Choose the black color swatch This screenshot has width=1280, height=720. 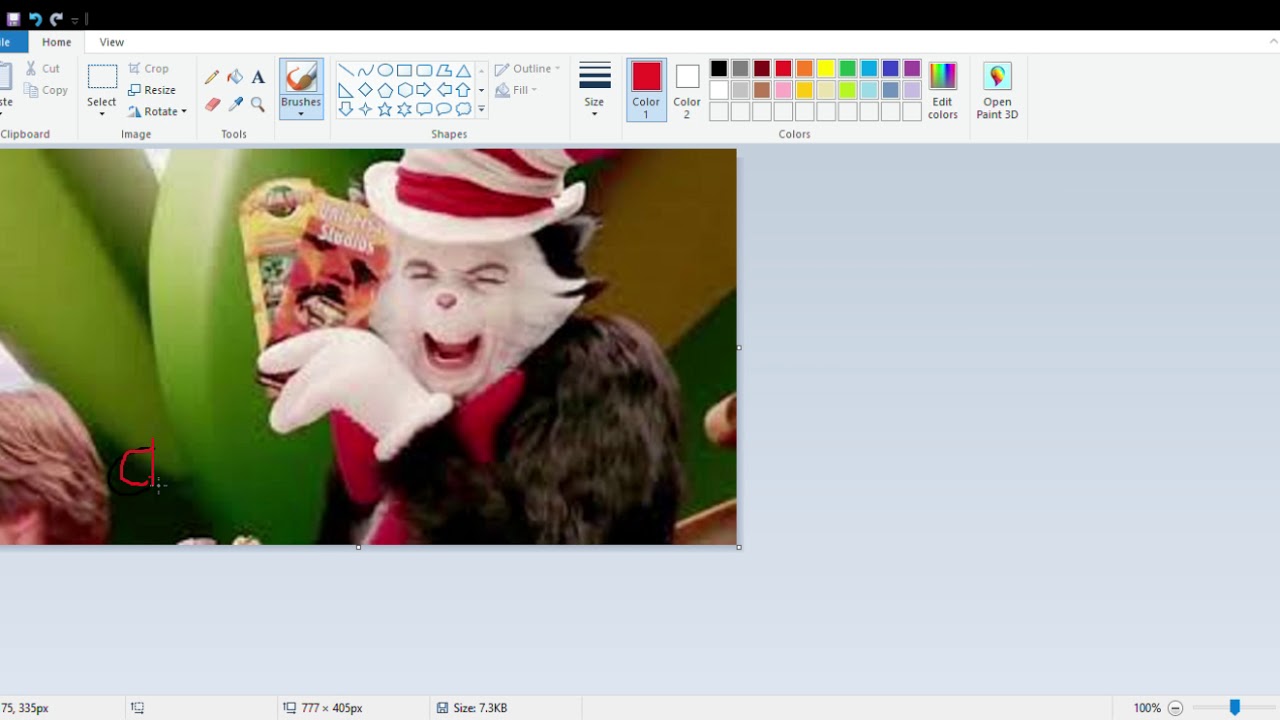tap(718, 69)
